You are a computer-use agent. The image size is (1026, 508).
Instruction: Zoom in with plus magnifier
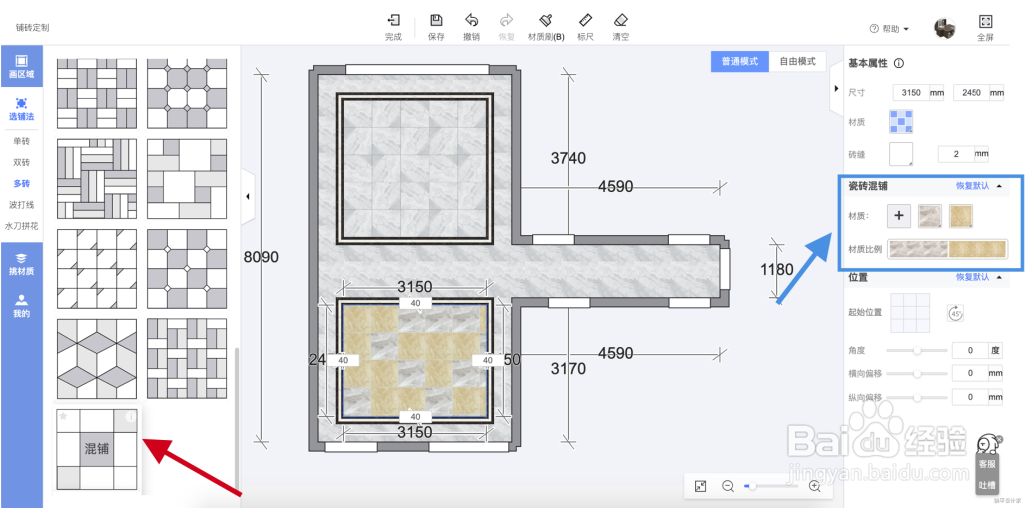click(x=815, y=486)
